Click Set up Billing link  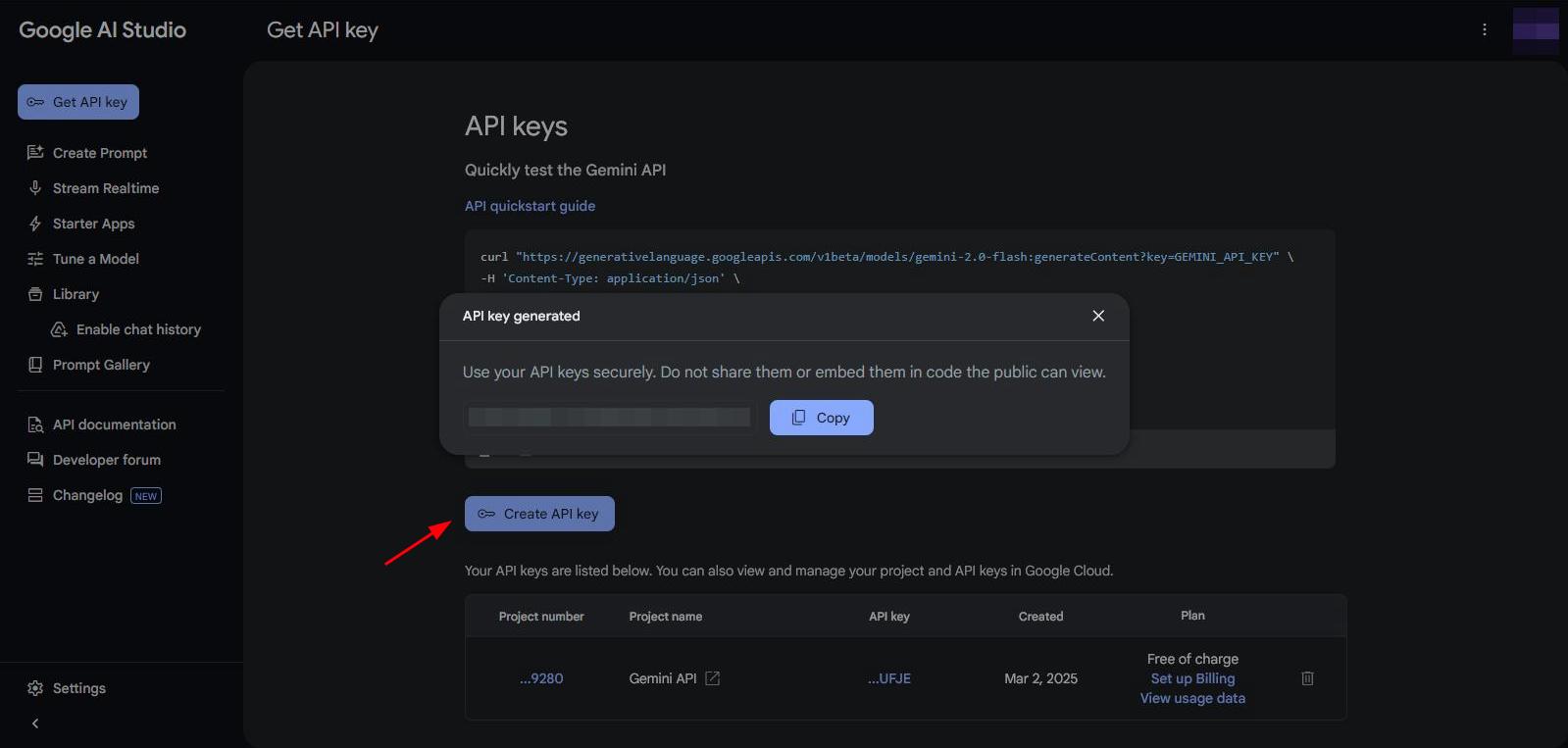tap(1192, 678)
